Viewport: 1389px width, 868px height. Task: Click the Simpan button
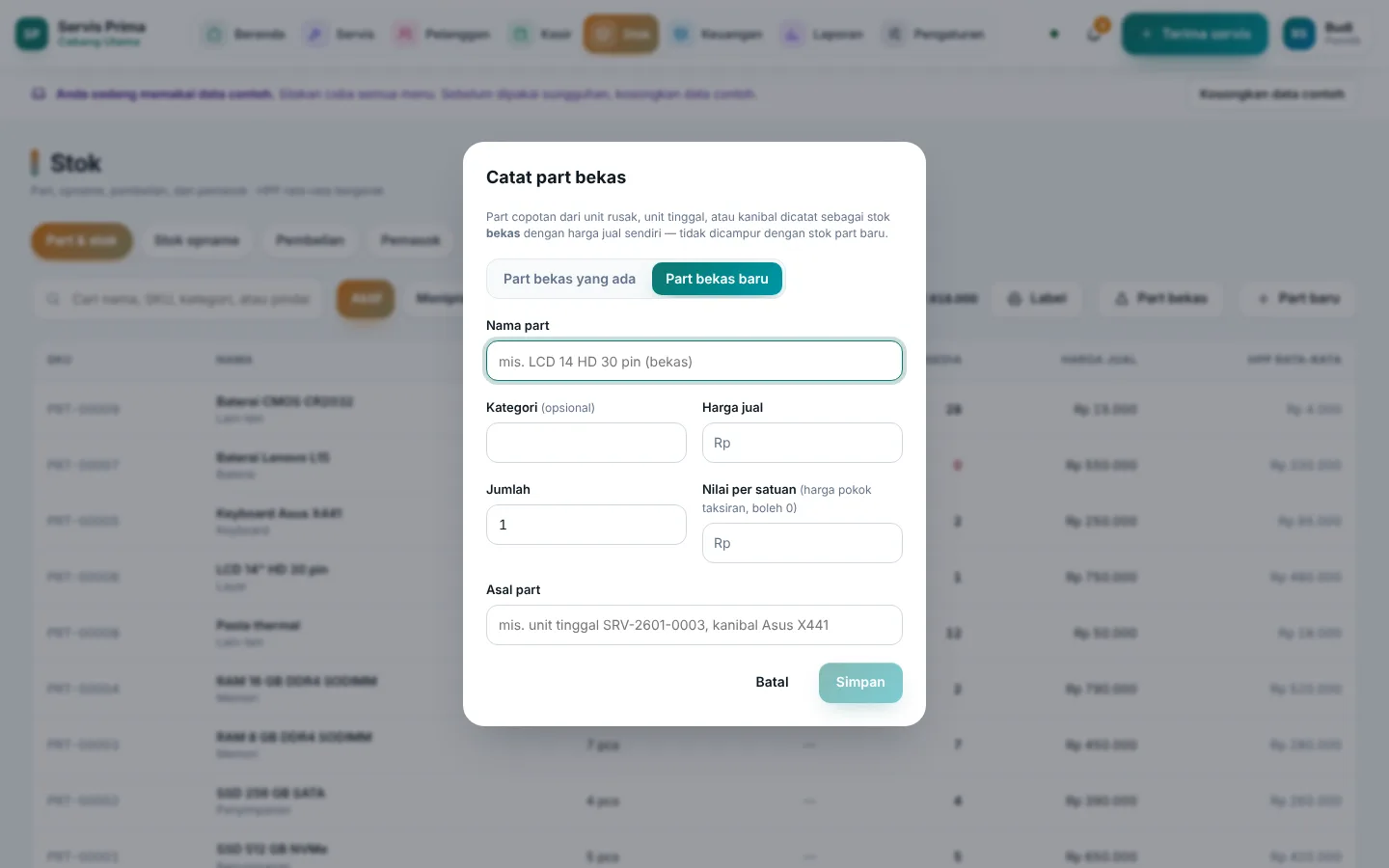pos(860,682)
